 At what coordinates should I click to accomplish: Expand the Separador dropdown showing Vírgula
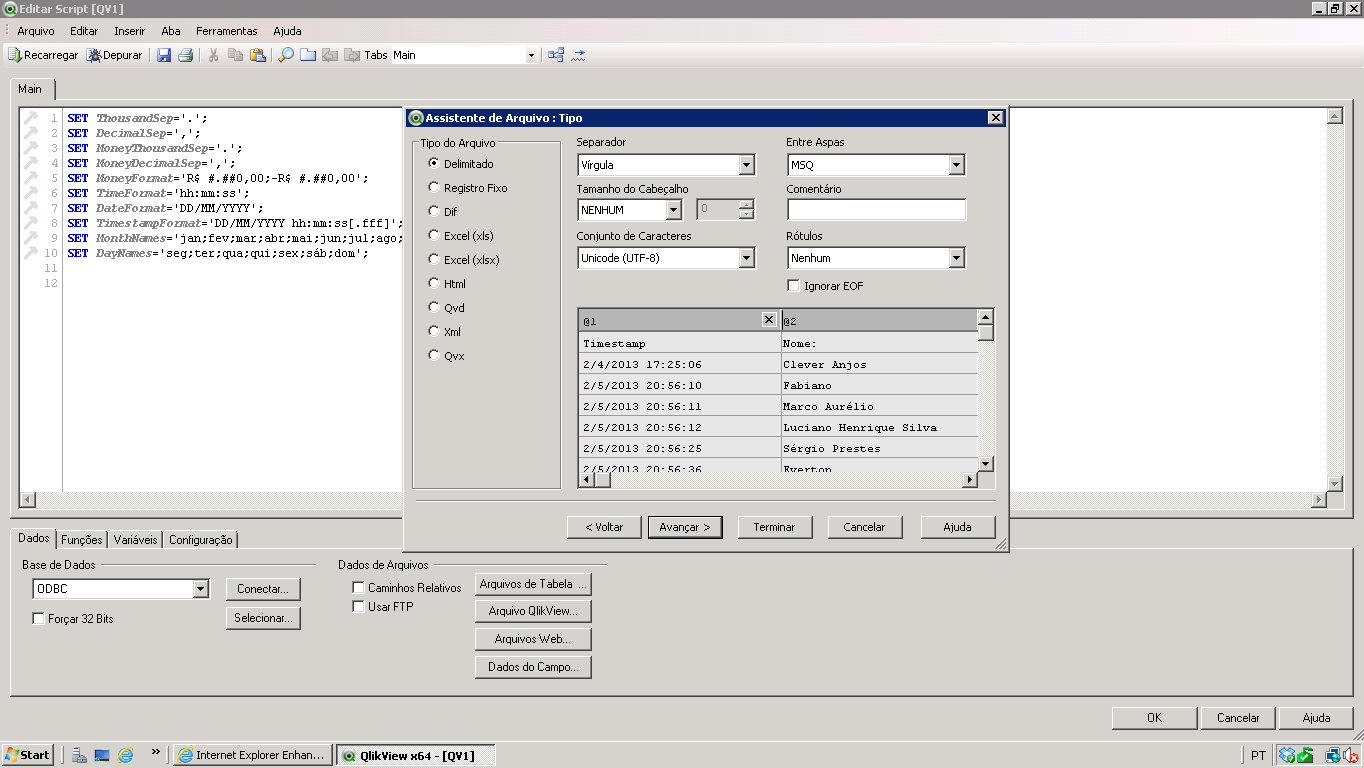pos(746,165)
